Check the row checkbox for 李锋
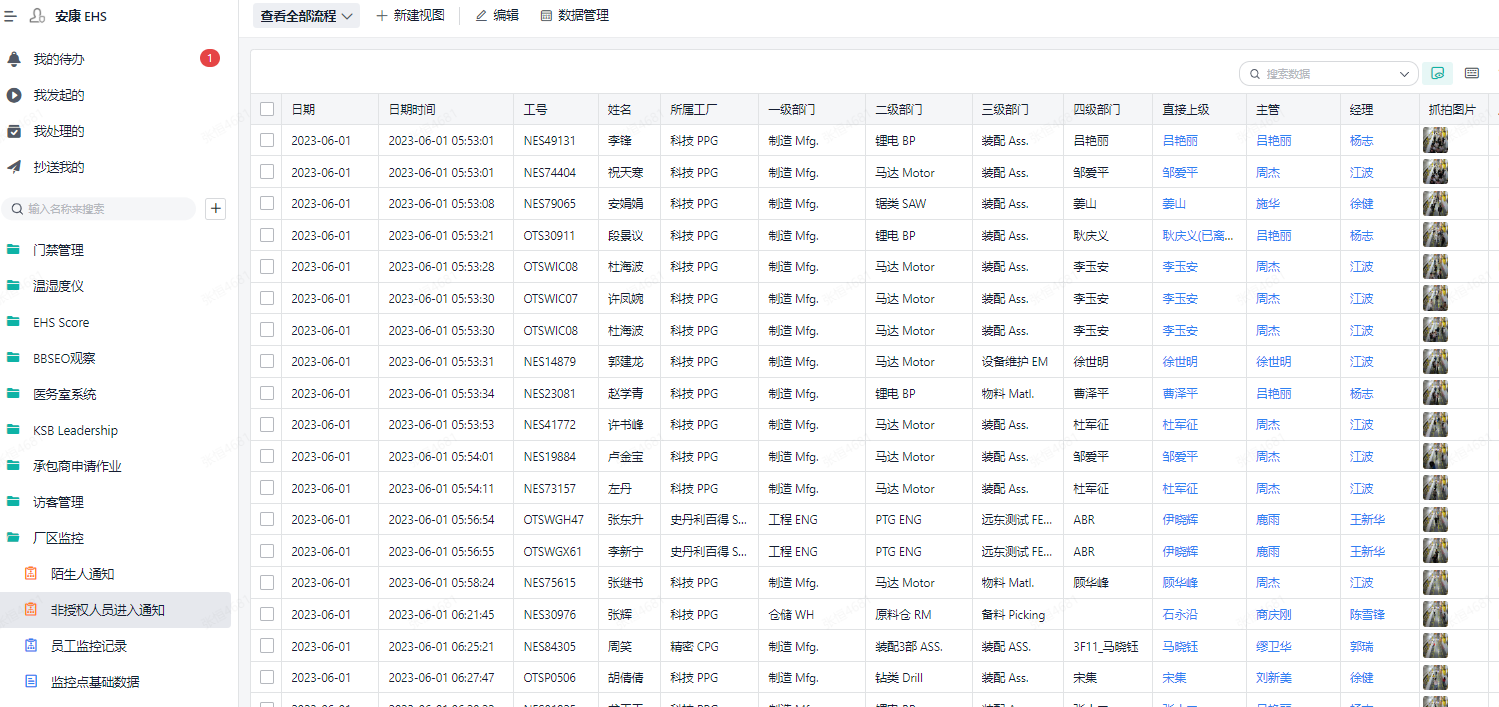Image resolution: width=1499 pixels, height=707 pixels. click(267, 141)
